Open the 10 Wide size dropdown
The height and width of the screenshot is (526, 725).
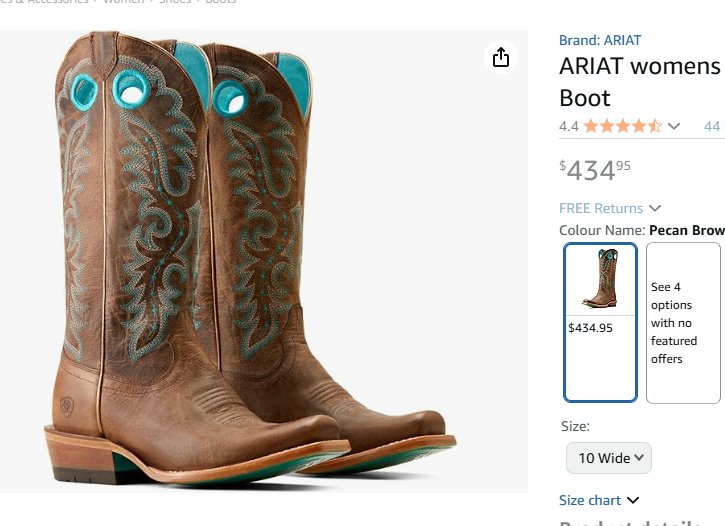pyautogui.click(x=608, y=458)
